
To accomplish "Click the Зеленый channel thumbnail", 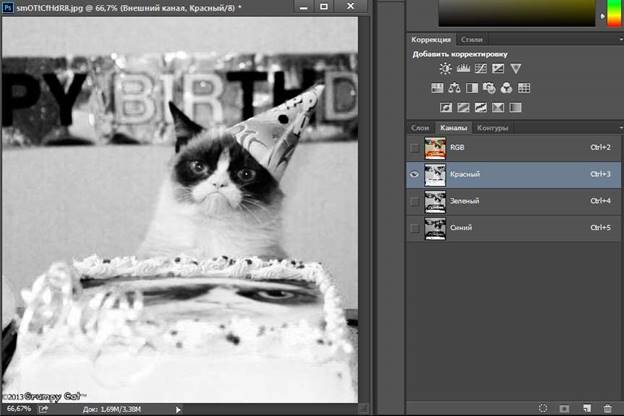I will tap(435, 201).
